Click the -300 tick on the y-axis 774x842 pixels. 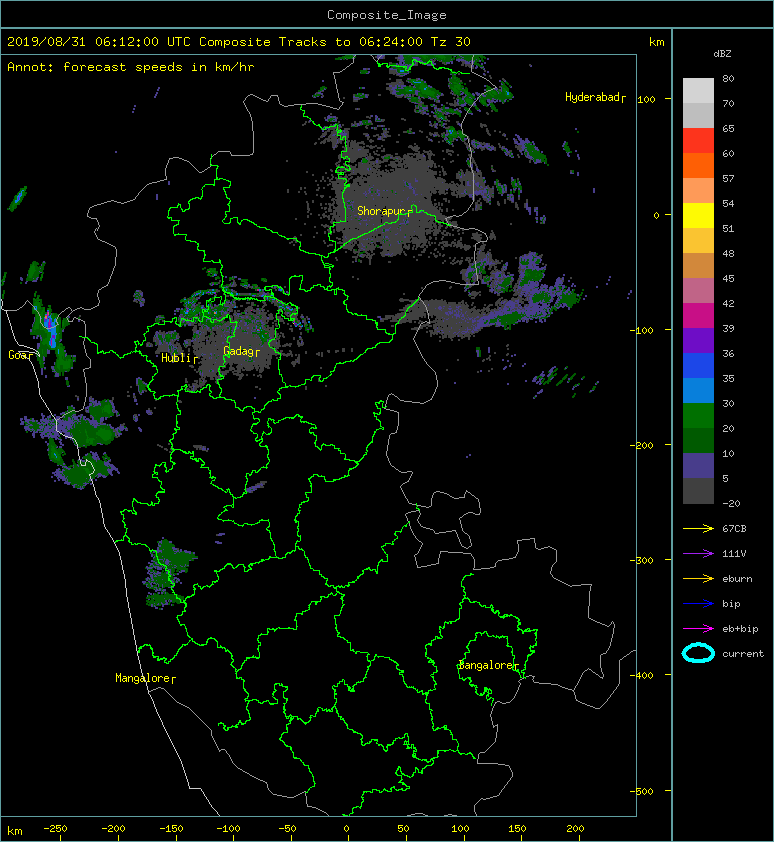(x=642, y=560)
